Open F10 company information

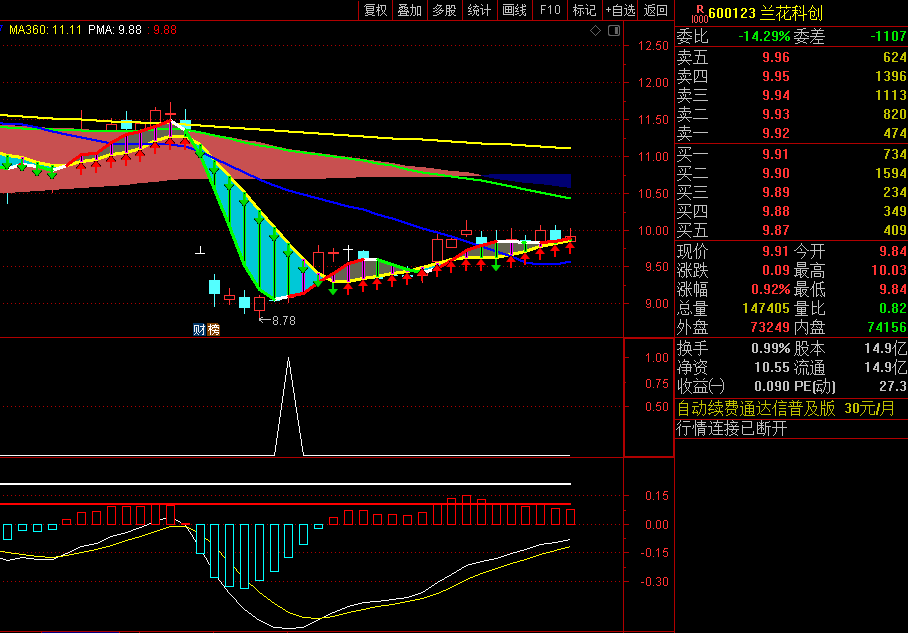tap(550, 10)
